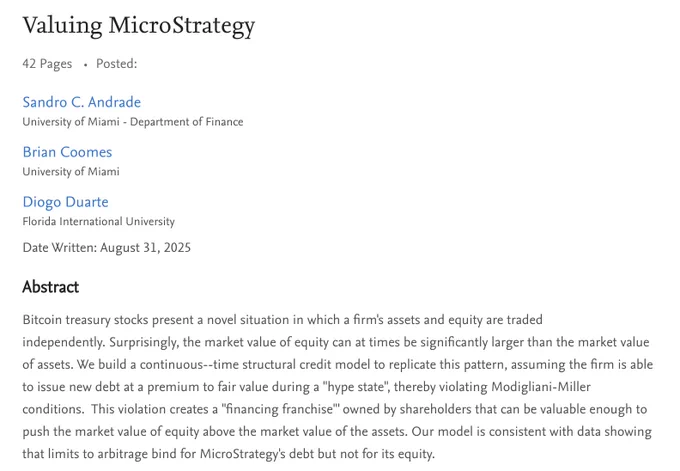Click the Abstract heading
Screen dimensions: 680x471
(x=51, y=287)
